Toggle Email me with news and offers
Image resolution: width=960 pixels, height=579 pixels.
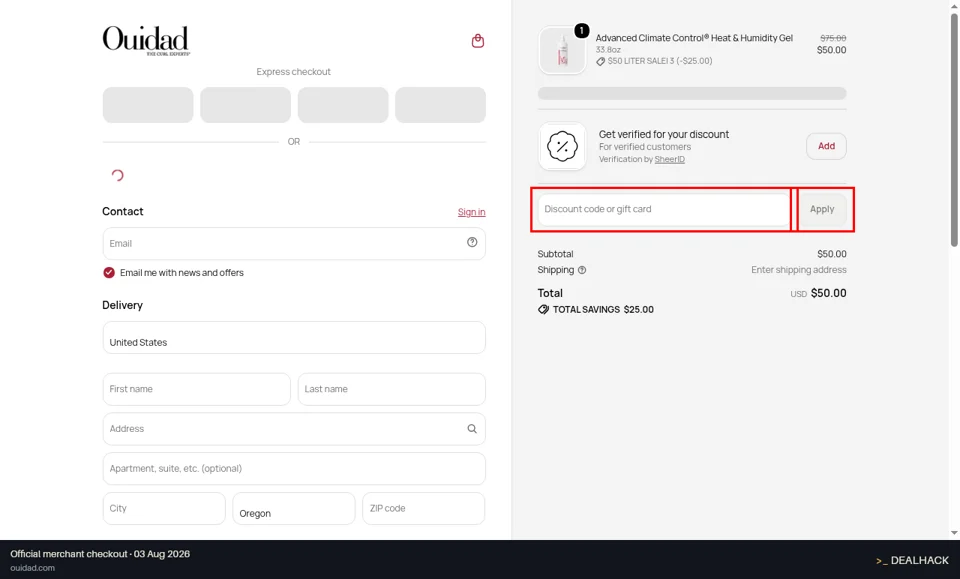109,273
